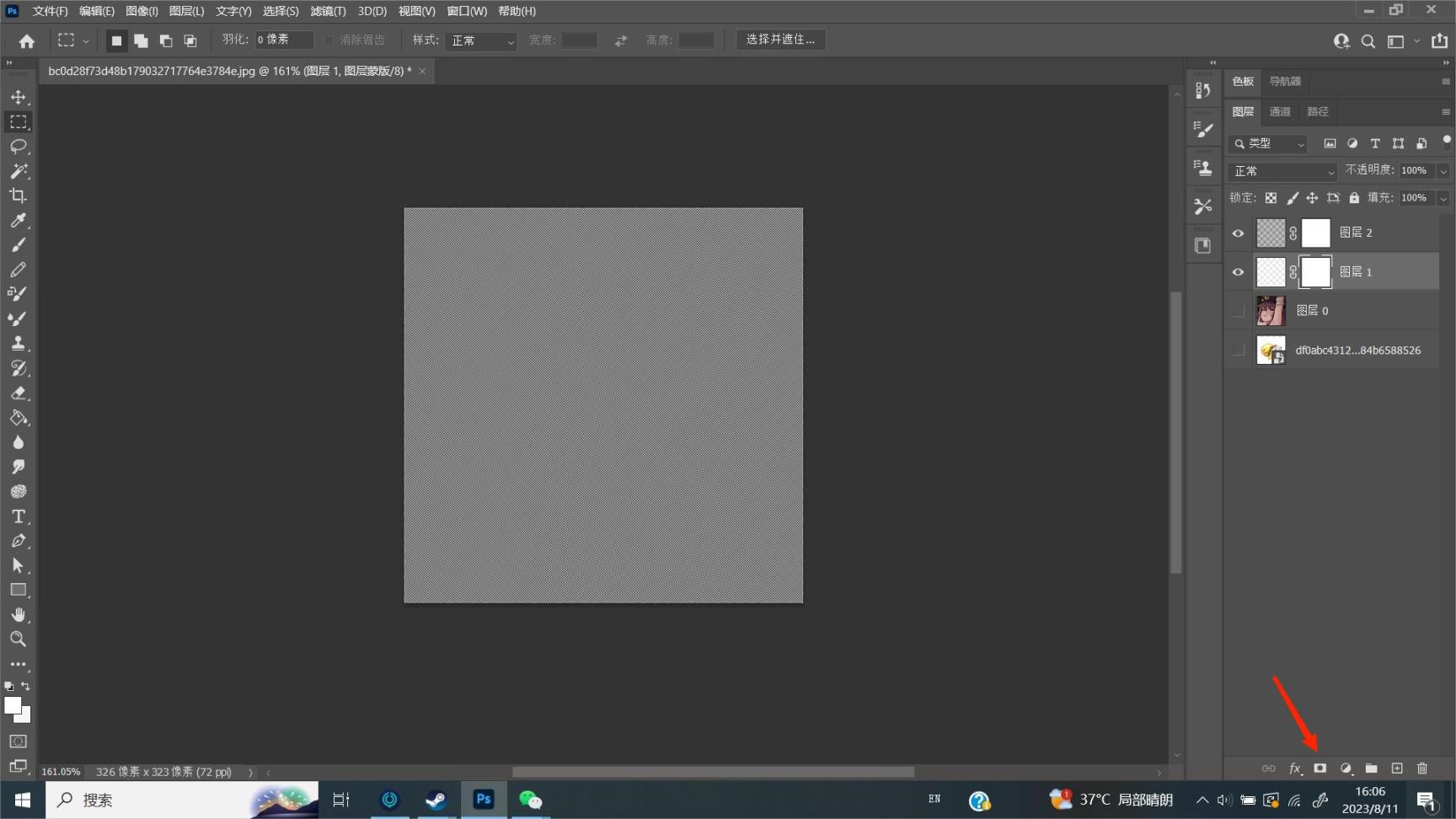This screenshot has height=819, width=1456.
Task: Select the Lasso tool
Action: (19, 147)
